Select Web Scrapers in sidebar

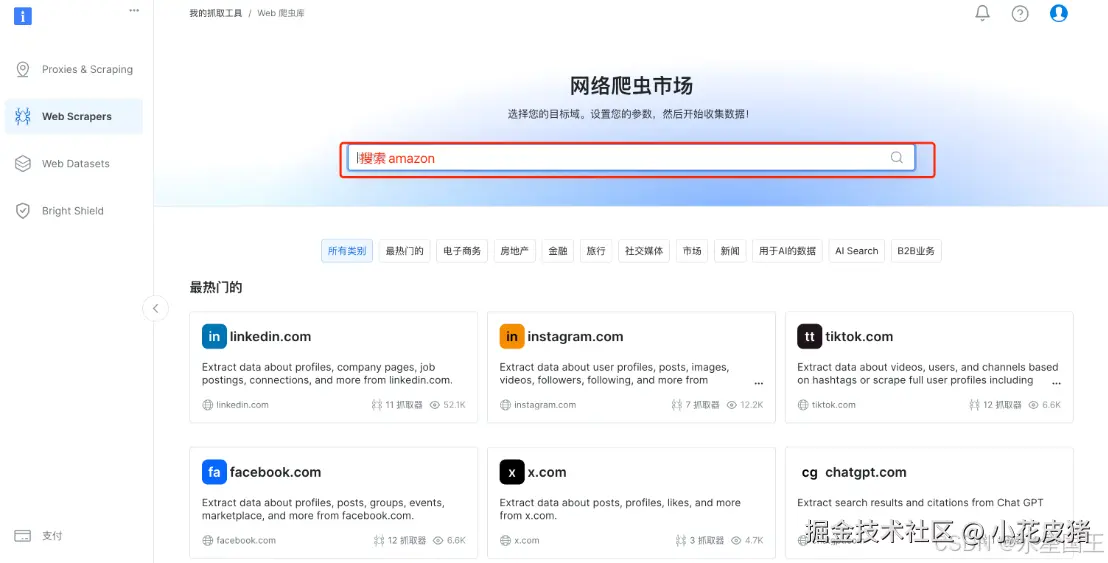74,117
